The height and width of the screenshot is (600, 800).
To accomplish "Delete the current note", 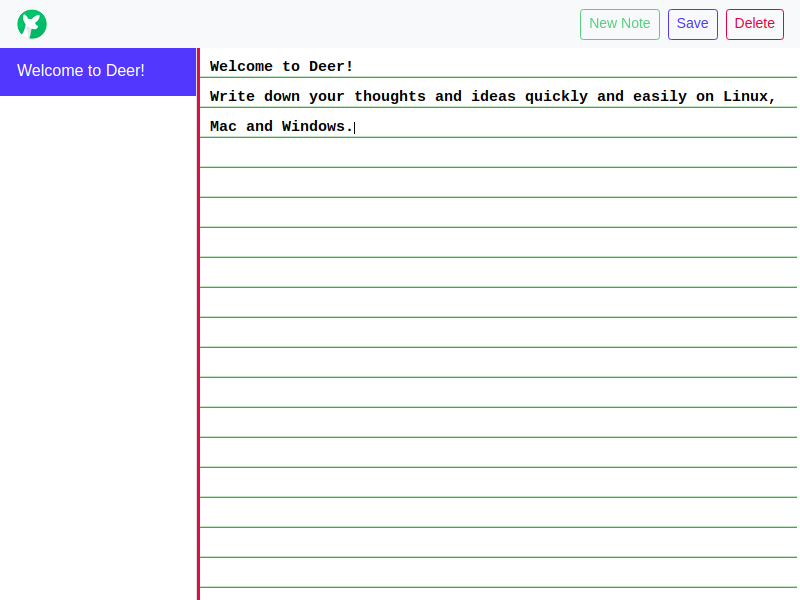I will tap(755, 24).
